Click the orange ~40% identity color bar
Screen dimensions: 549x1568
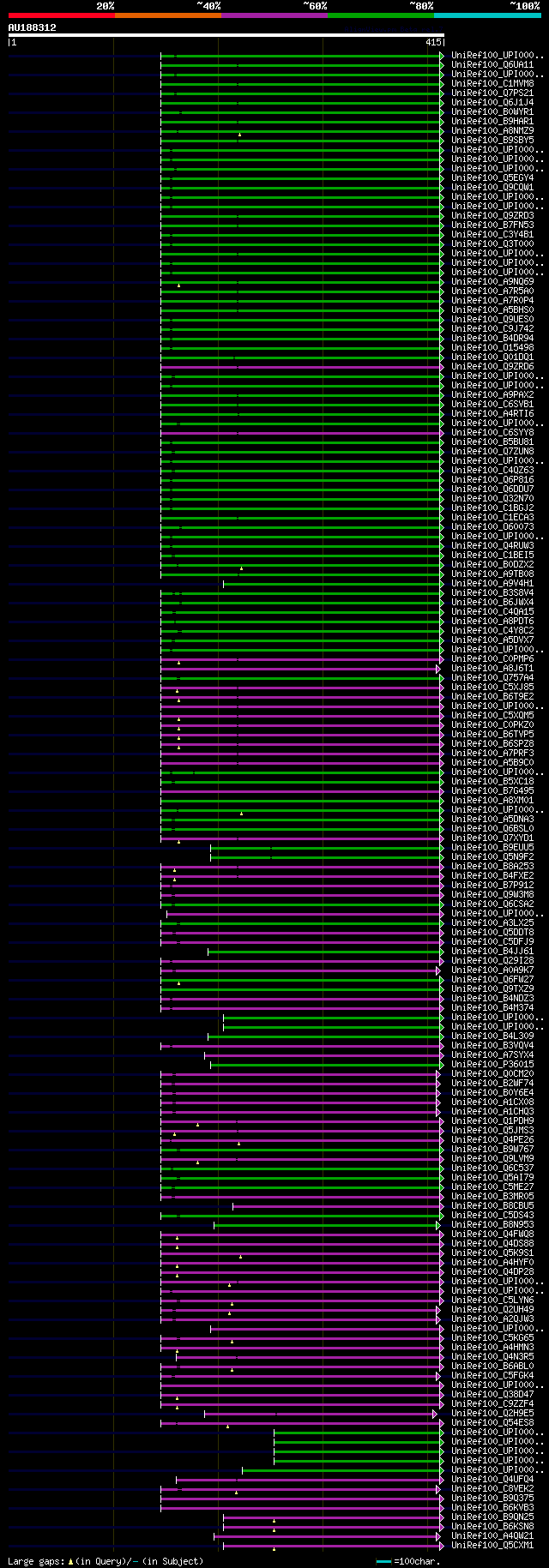pos(168,15)
